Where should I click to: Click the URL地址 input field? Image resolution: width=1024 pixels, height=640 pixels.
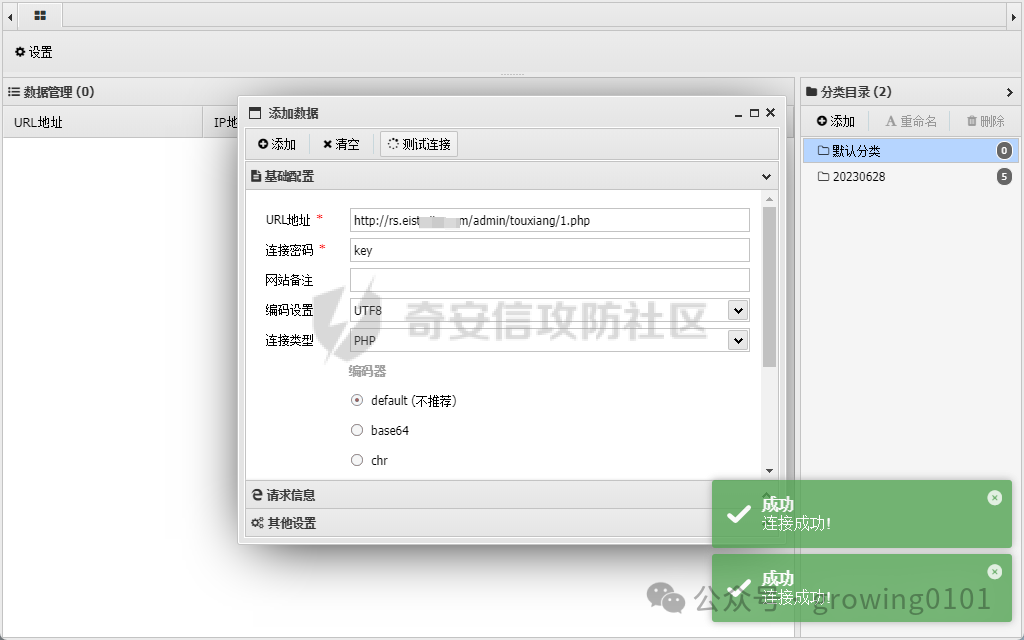[x=549, y=220]
